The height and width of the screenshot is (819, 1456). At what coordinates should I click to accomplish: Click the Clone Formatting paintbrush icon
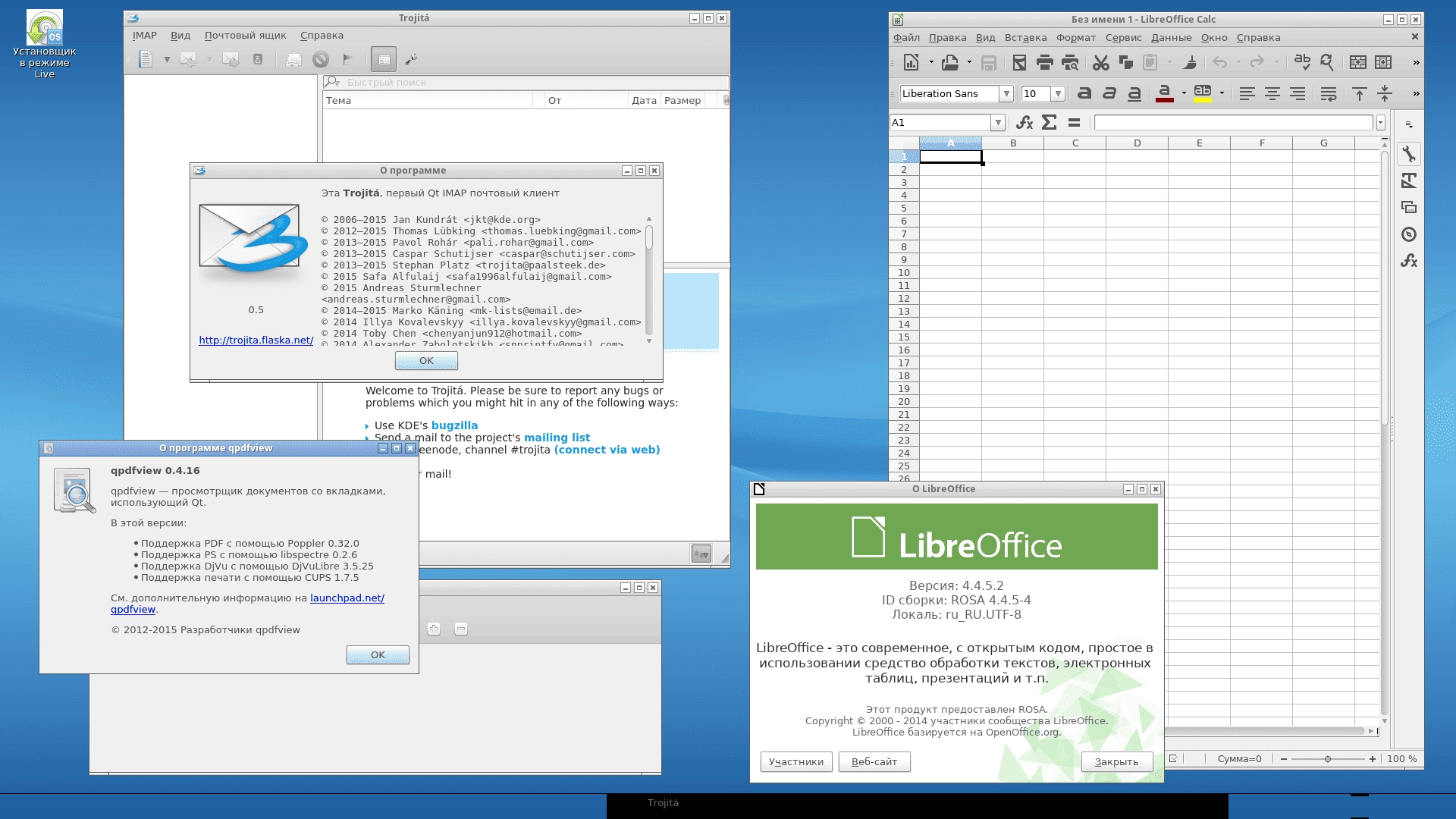[1190, 62]
